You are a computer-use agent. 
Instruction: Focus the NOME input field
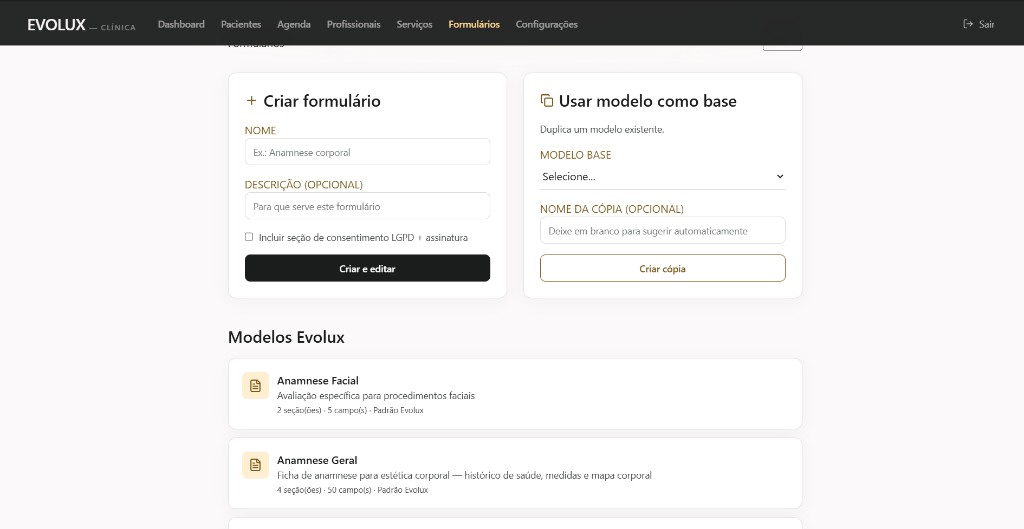click(367, 152)
